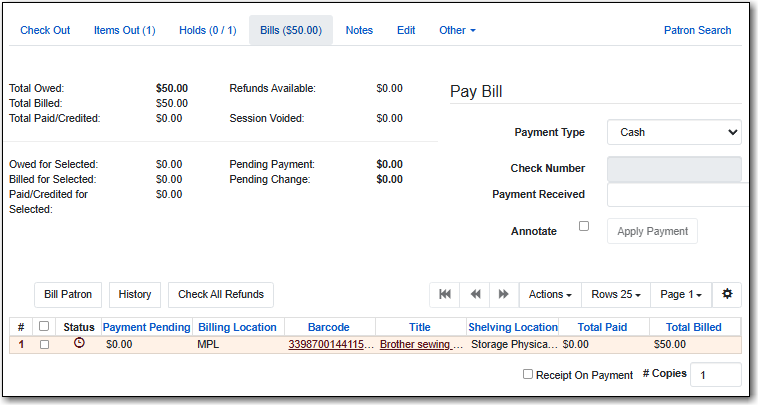This screenshot has height=405, width=758.
Task: Click the Storage Physica... shelving cell
Action: [514, 345]
